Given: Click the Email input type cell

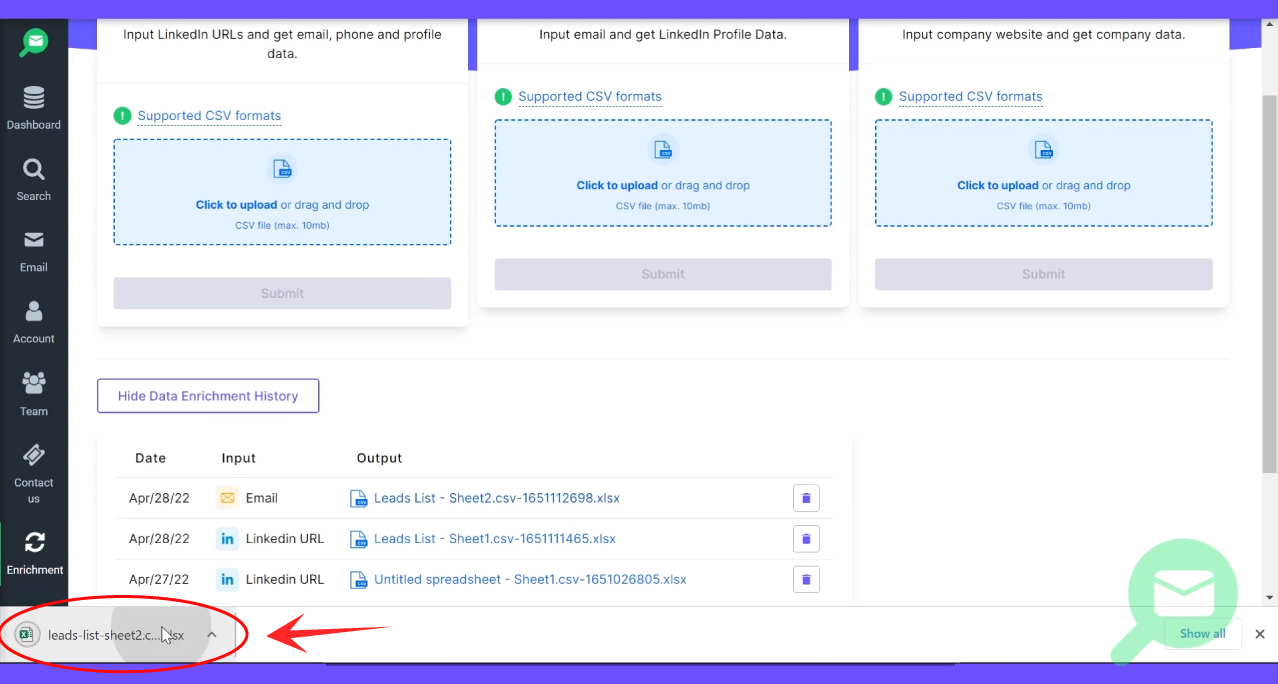Looking at the screenshot, I should [262, 498].
